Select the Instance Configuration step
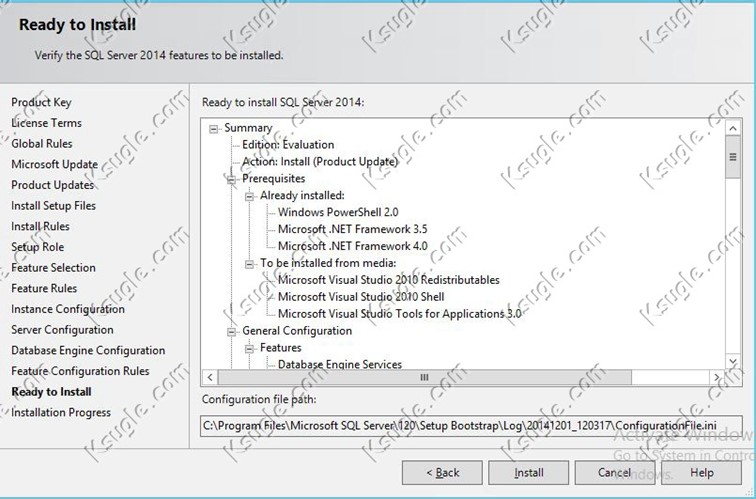The height and width of the screenshot is (499, 756). tap(68, 309)
